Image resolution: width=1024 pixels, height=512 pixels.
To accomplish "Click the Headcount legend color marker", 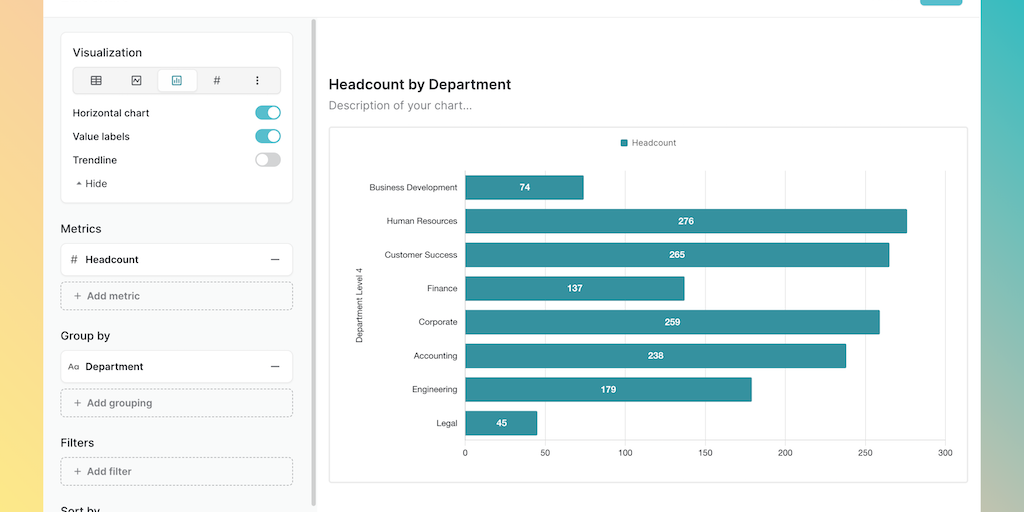I will click(x=624, y=143).
